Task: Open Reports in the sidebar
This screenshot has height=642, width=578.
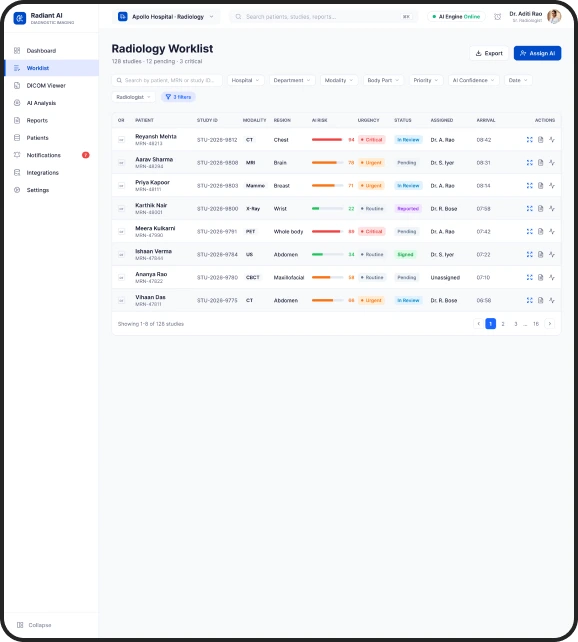Action: (52, 120)
